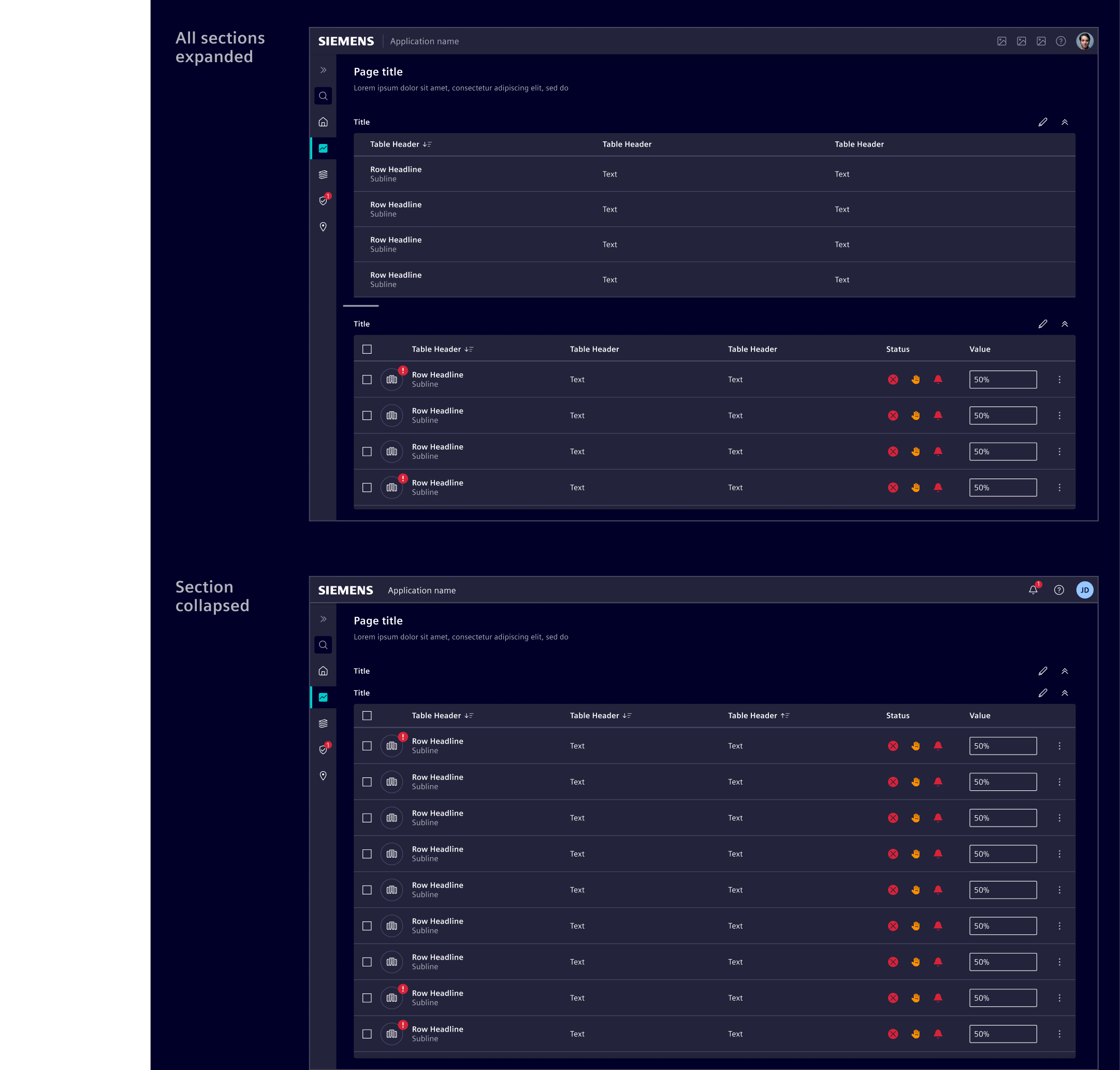Open row actions menu for first top row
1120x1070 pixels.
1059,379
